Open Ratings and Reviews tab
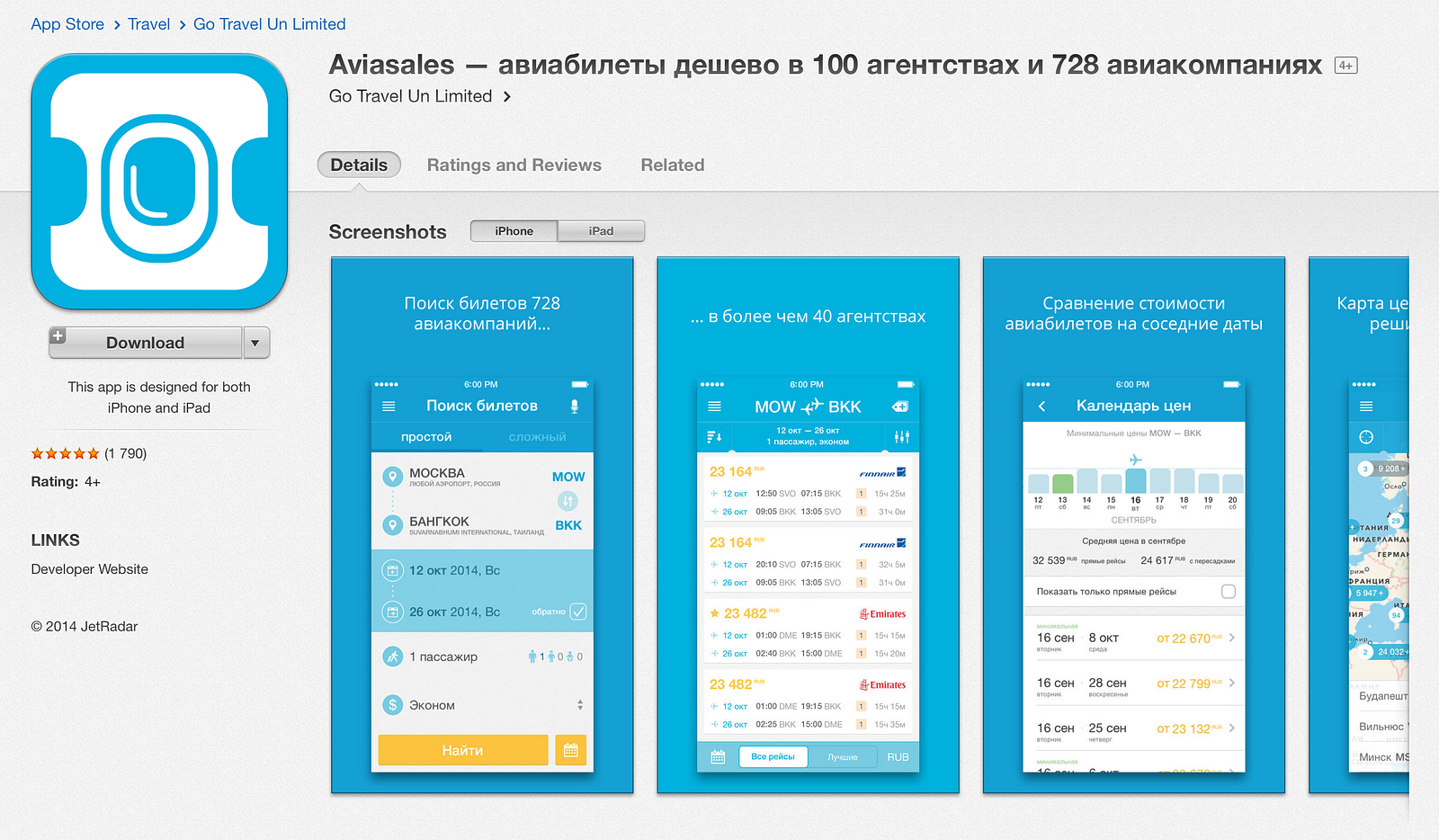 click(x=514, y=165)
